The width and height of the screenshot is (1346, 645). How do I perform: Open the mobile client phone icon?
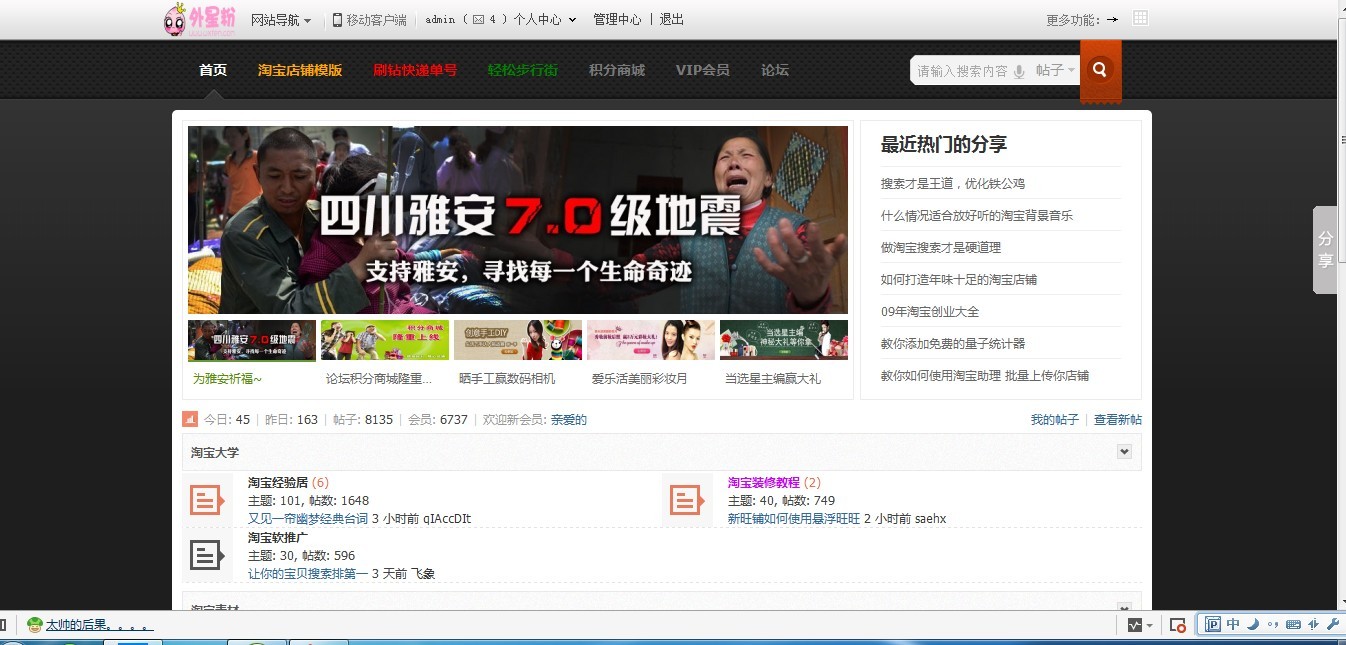(x=337, y=19)
